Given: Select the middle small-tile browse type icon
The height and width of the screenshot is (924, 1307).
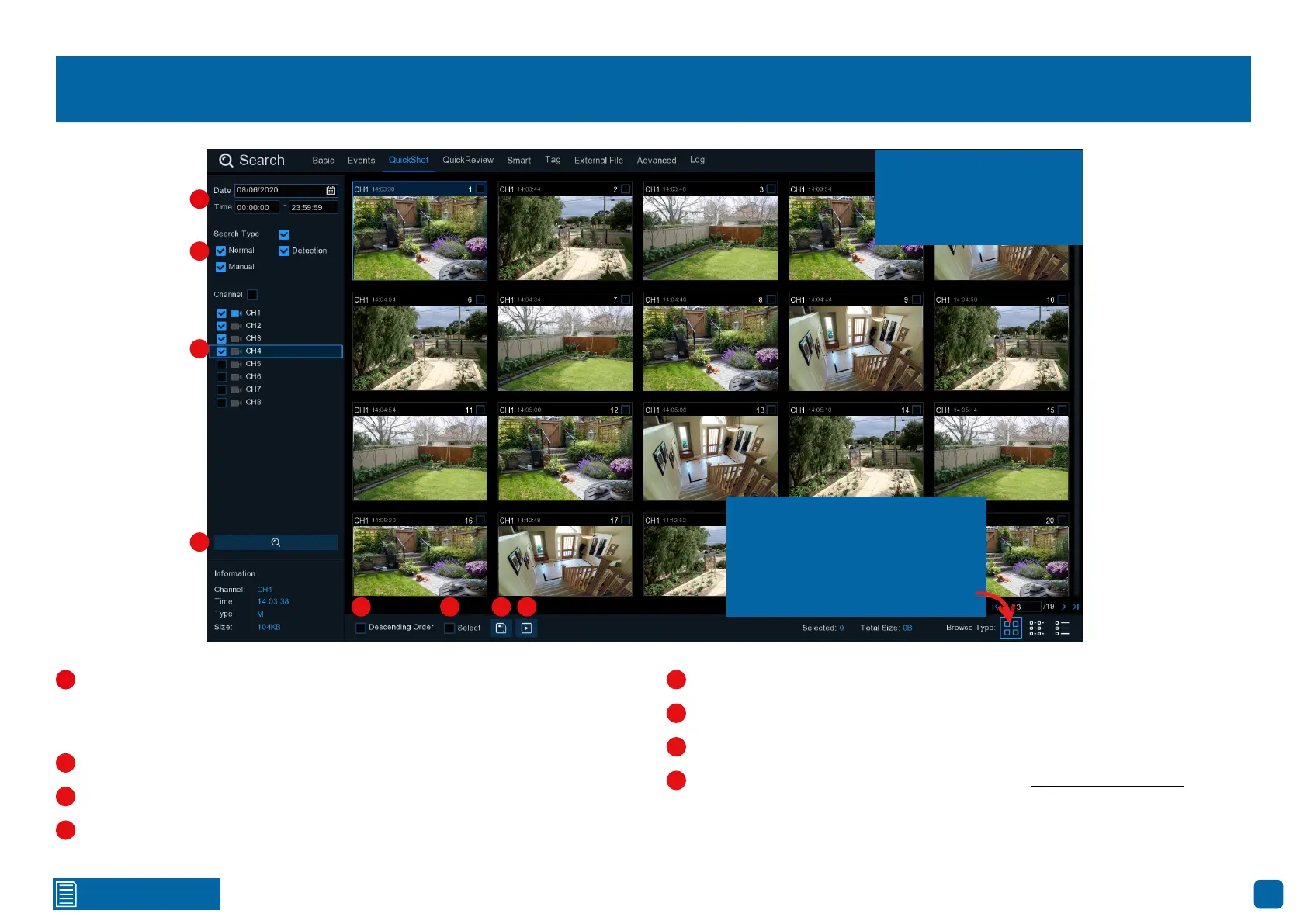Looking at the screenshot, I should (x=1037, y=628).
